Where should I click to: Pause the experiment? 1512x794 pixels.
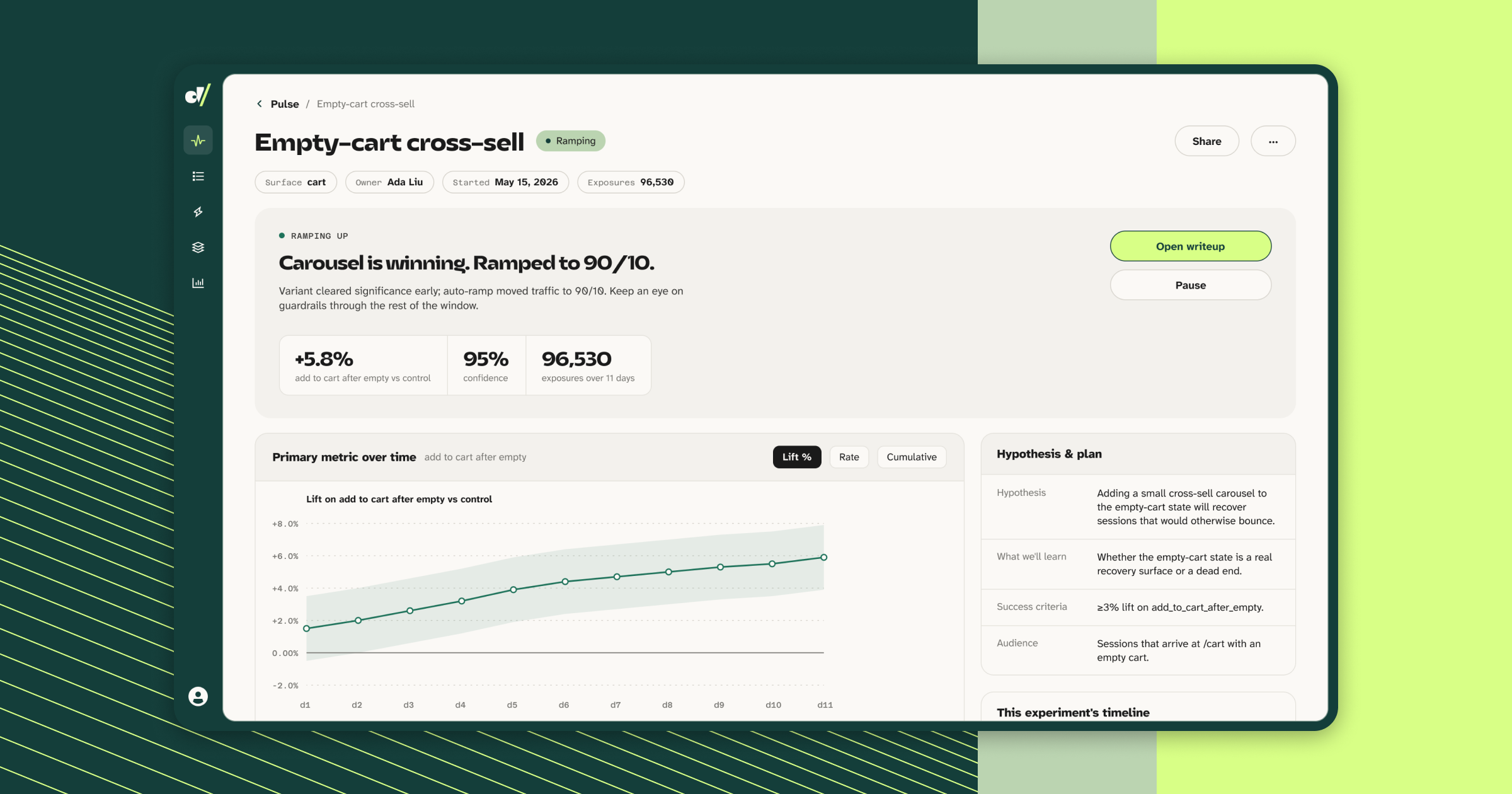point(1190,285)
